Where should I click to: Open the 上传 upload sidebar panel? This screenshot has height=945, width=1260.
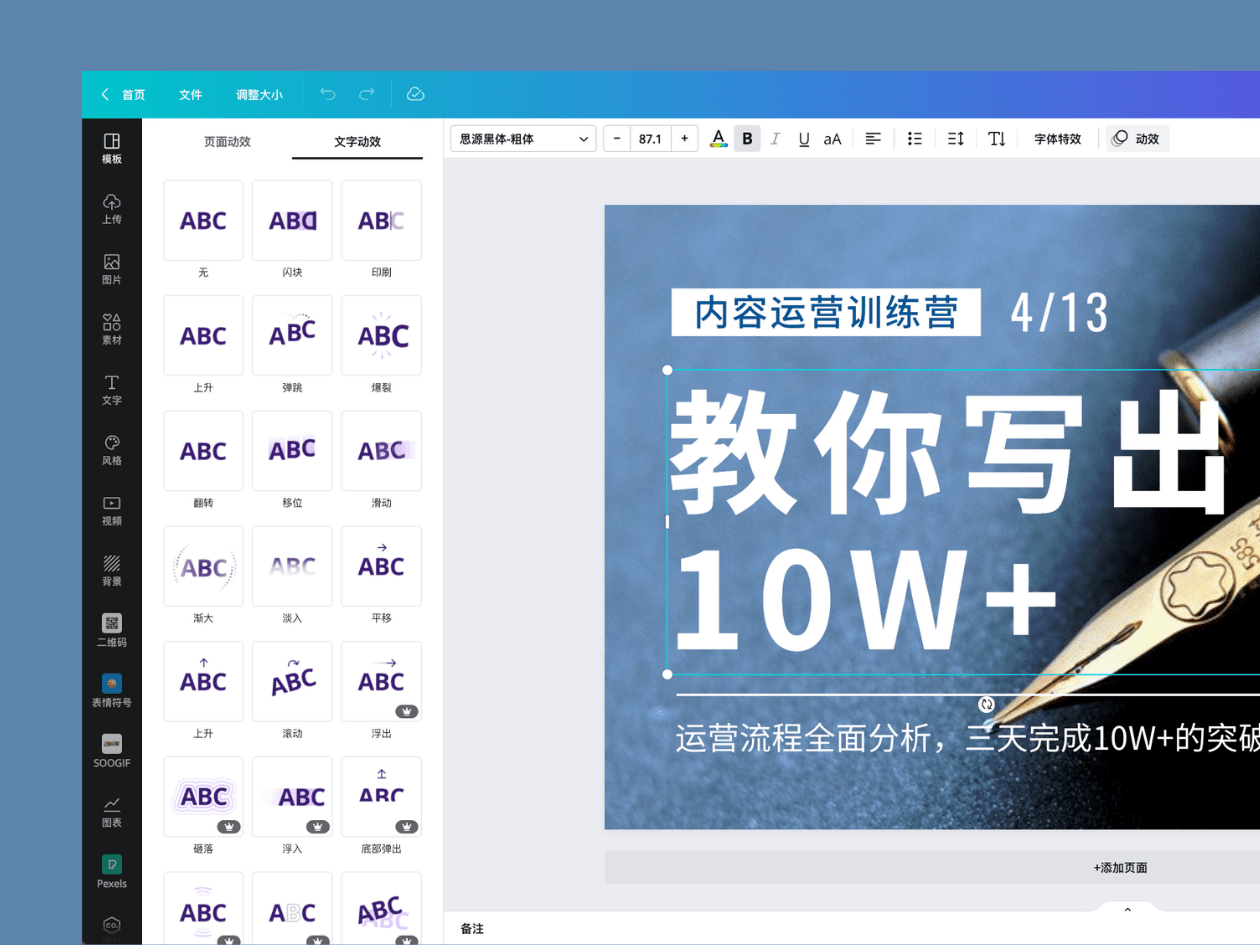tap(112, 208)
